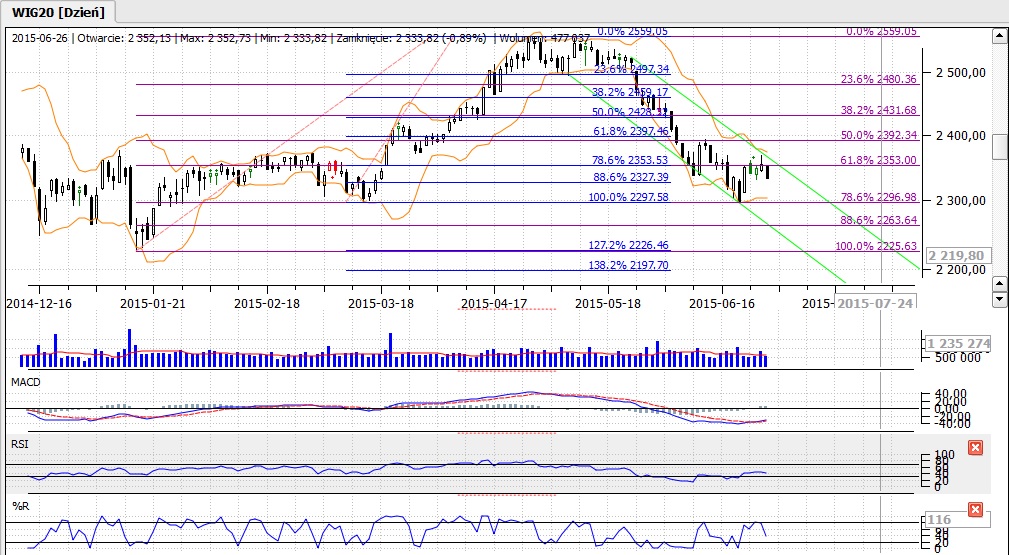Click the Zamknięcie 2 333,82 (-0,89%) header value
The width and height of the screenshot is (1009, 555).
[410, 39]
